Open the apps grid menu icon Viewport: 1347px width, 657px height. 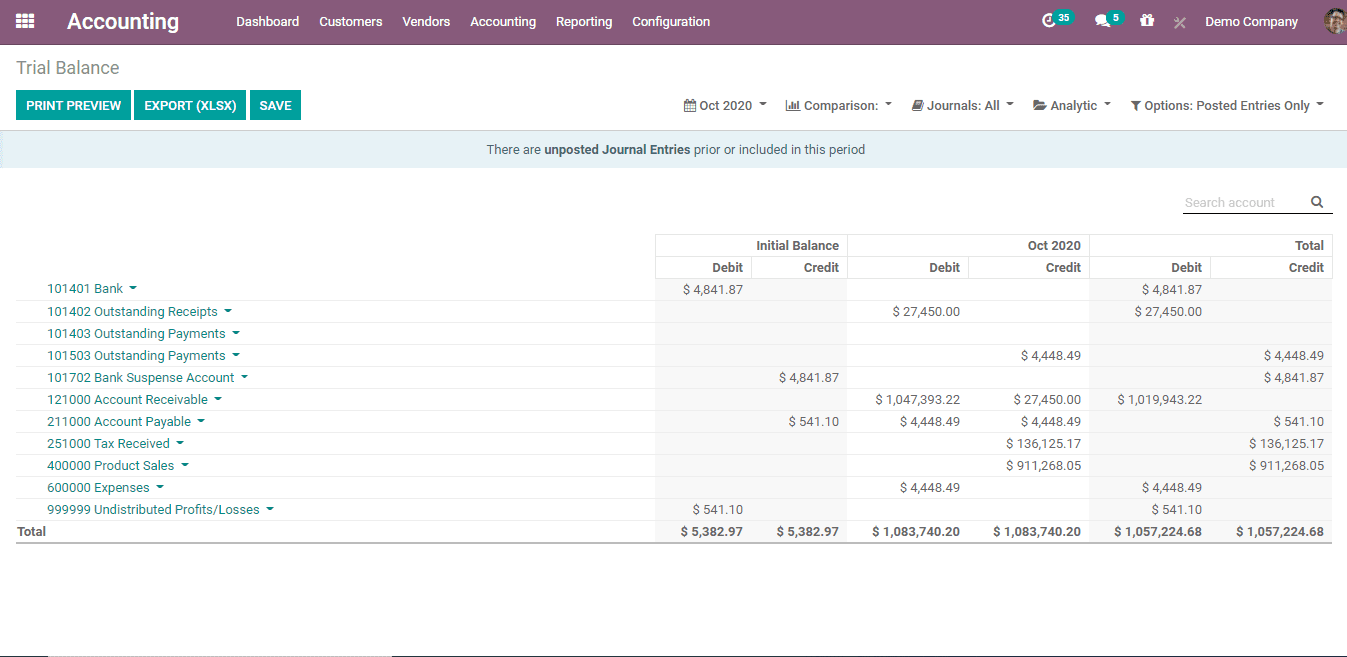[25, 21]
